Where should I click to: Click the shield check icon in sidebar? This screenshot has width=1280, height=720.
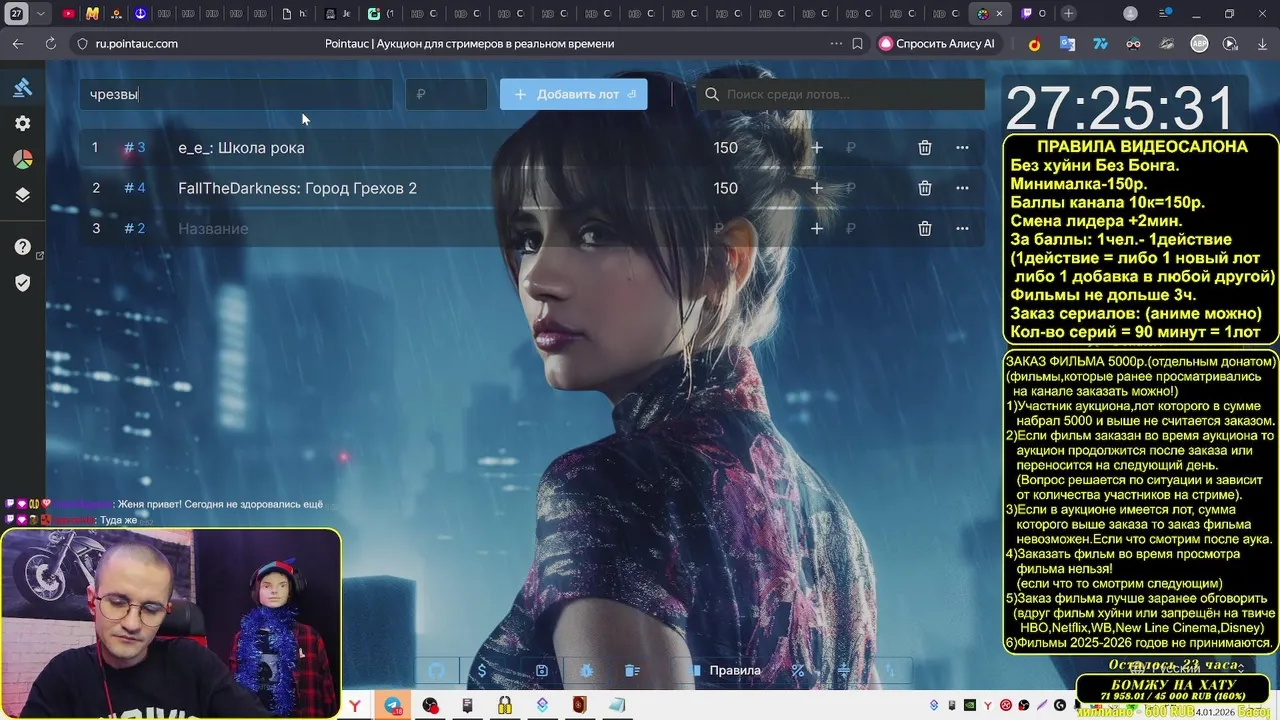(22, 283)
